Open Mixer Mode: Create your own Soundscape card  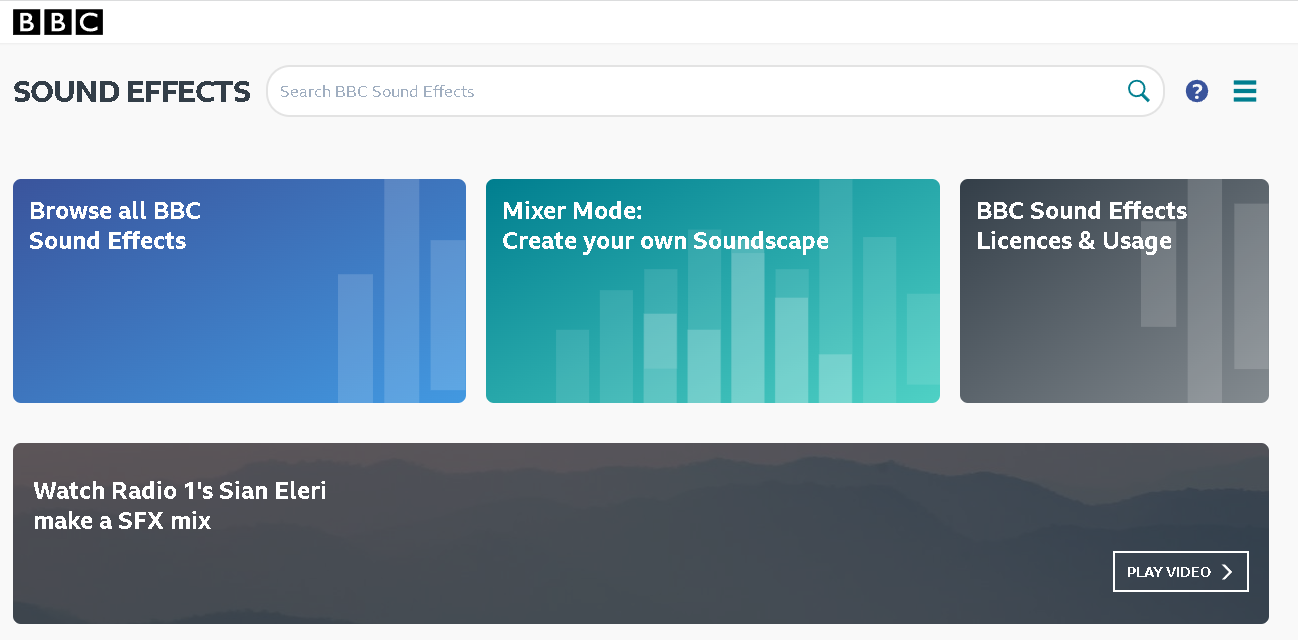[x=713, y=291]
